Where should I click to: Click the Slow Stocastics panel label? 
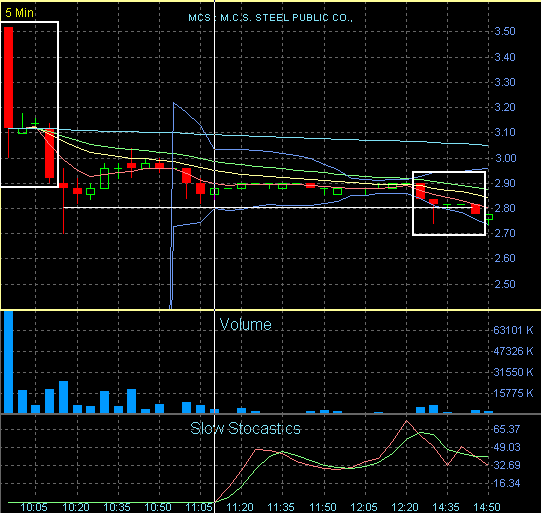[245, 428]
